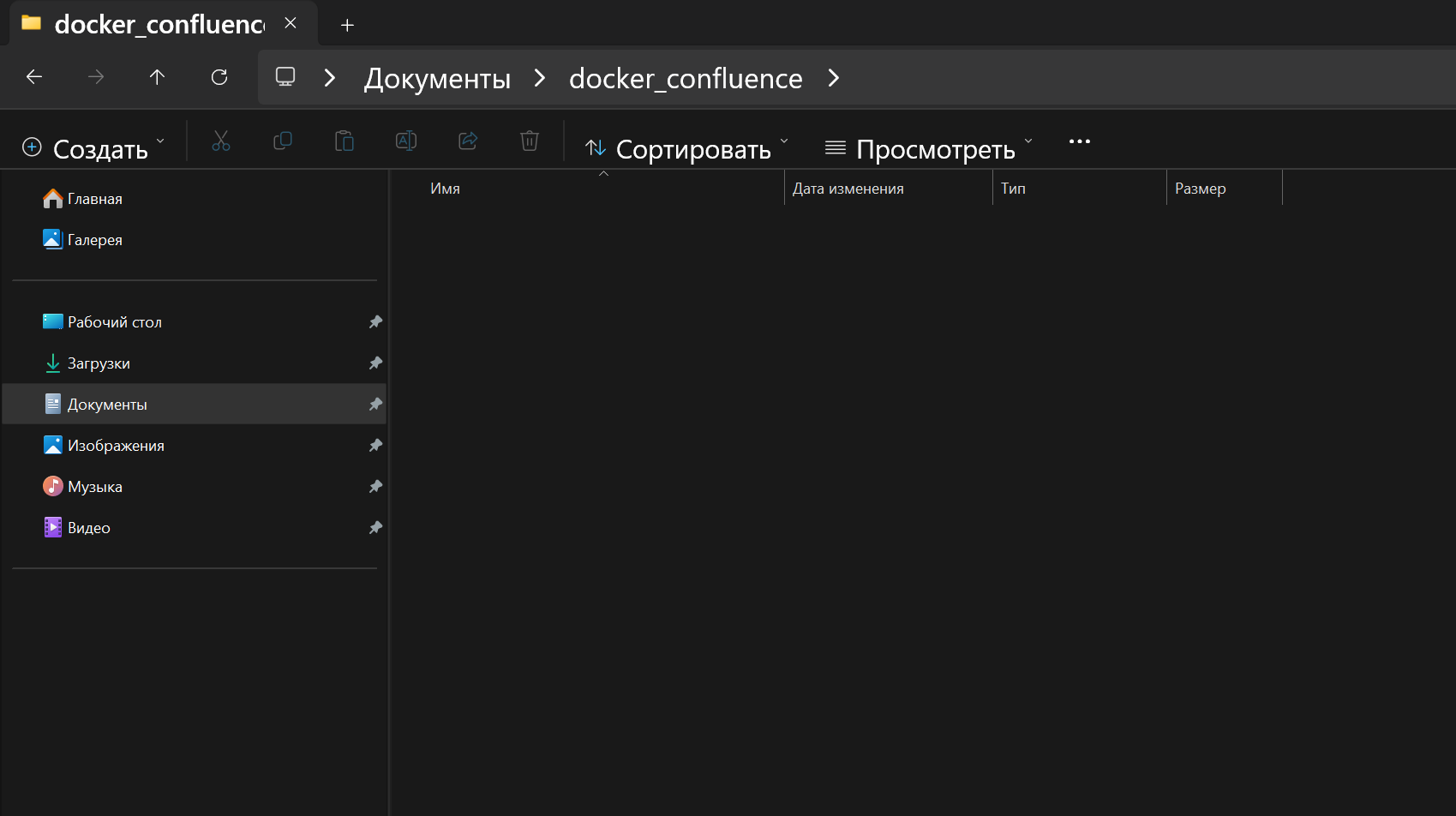
Task: Open Галерея in the sidebar
Action: tap(195, 240)
